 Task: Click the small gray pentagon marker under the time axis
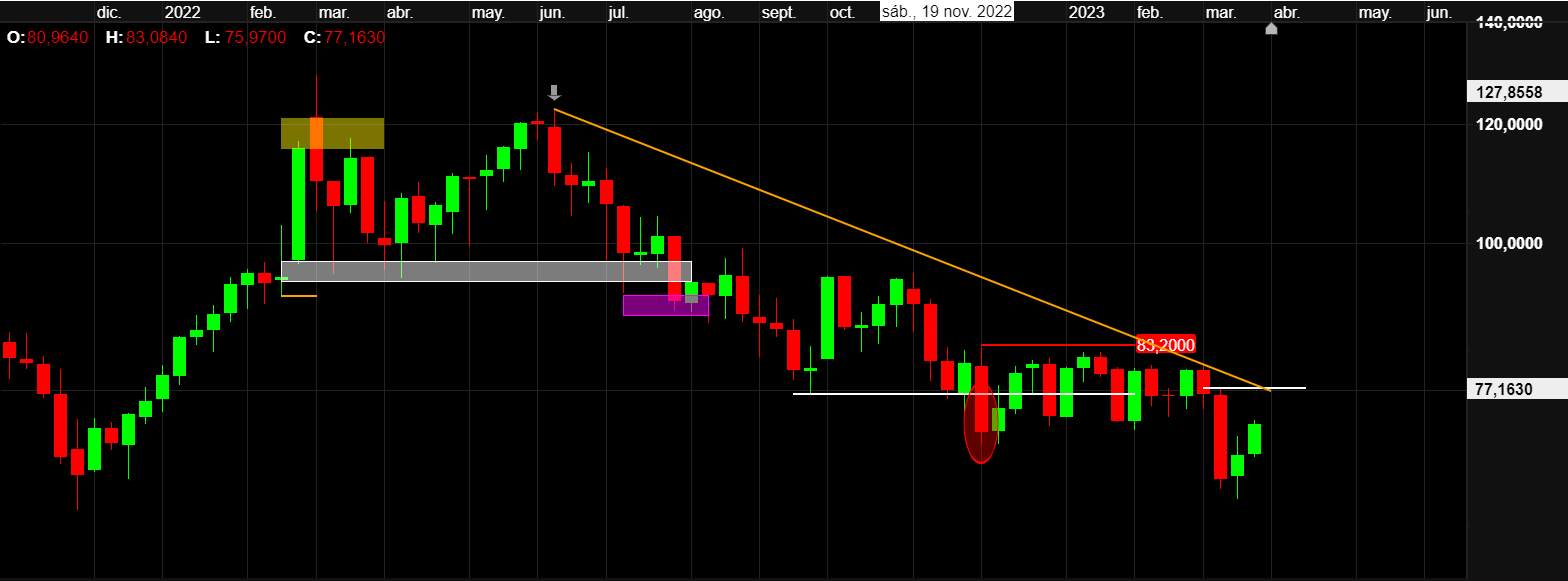[x=1271, y=28]
